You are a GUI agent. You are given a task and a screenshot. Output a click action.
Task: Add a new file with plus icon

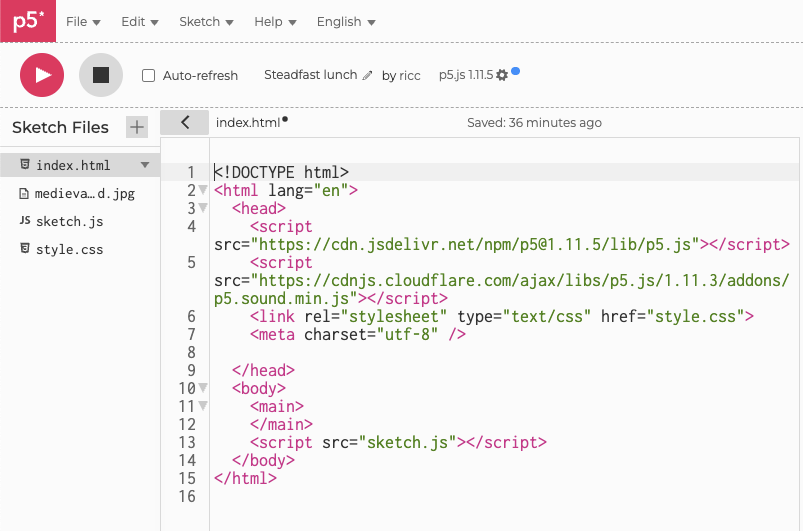136,127
